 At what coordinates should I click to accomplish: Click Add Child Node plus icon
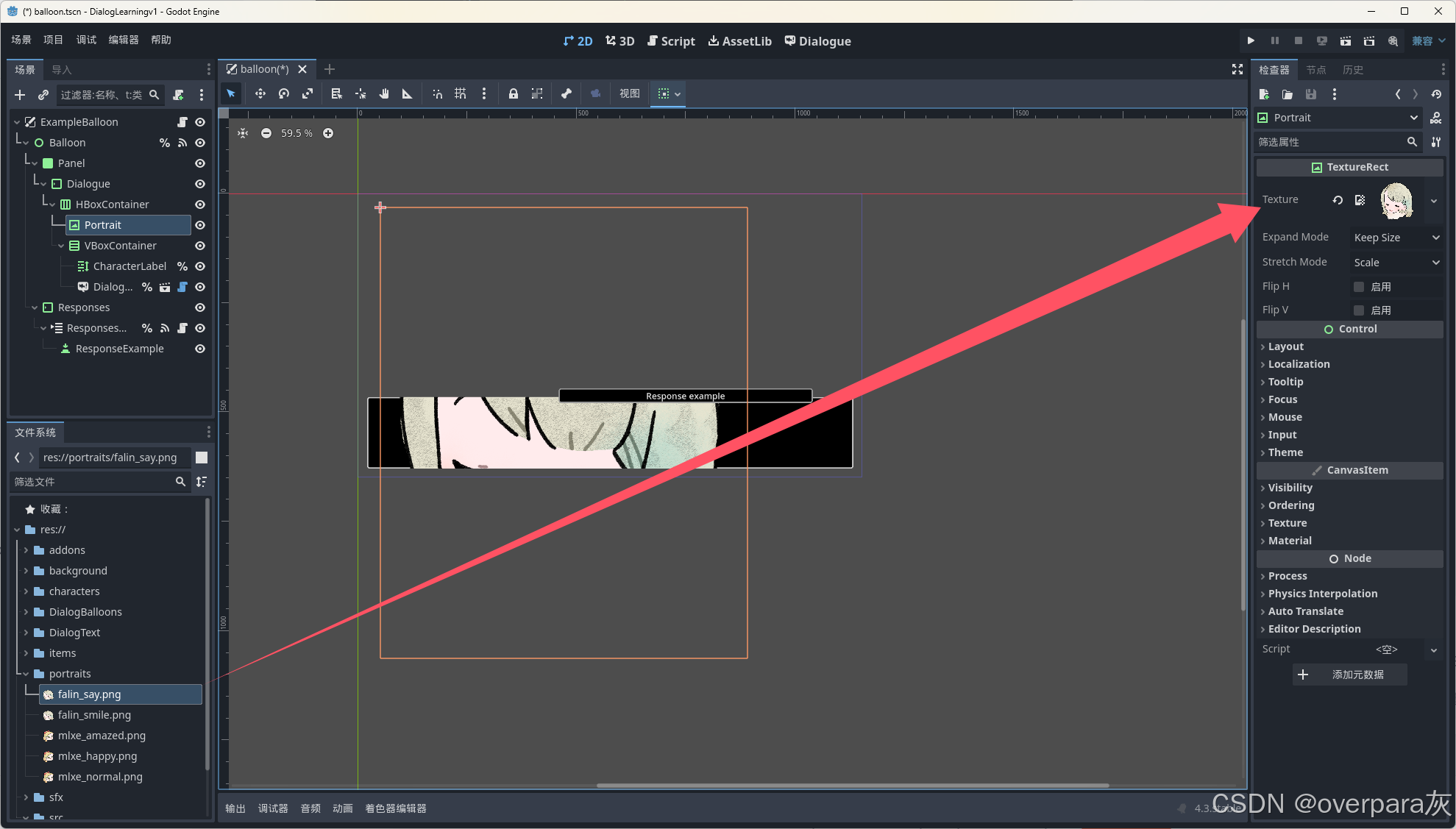(20, 95)
